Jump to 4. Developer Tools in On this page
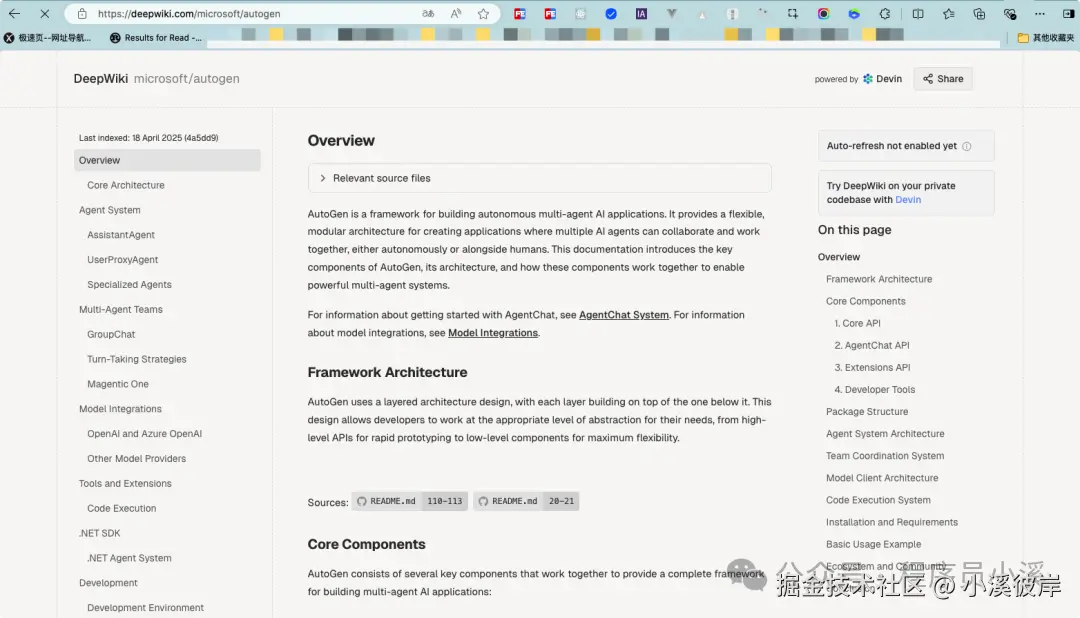The height and width of the screenshot is (618, 1080). point(875,389)
